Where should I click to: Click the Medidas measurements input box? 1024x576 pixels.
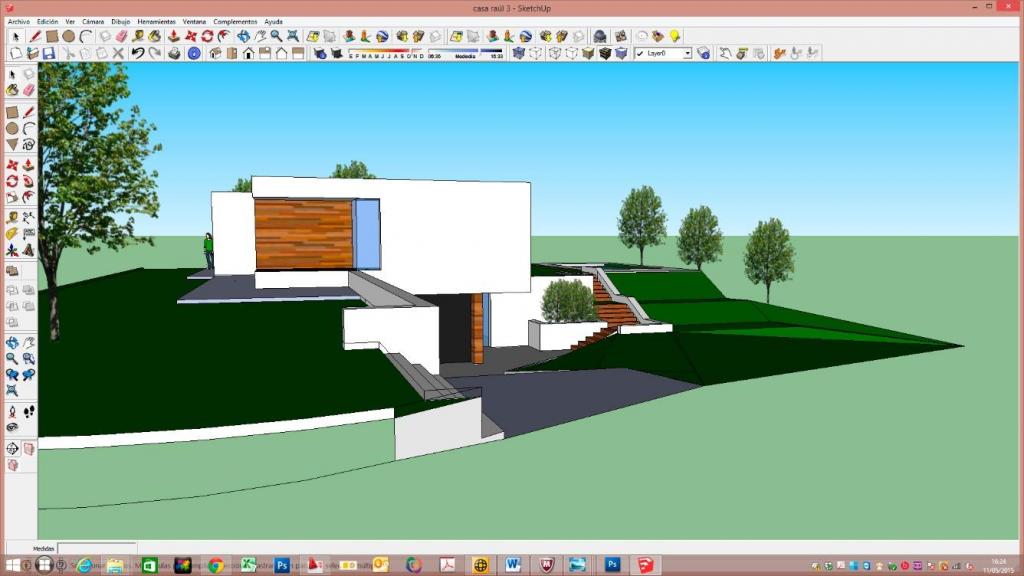click(x=96, y=548)
